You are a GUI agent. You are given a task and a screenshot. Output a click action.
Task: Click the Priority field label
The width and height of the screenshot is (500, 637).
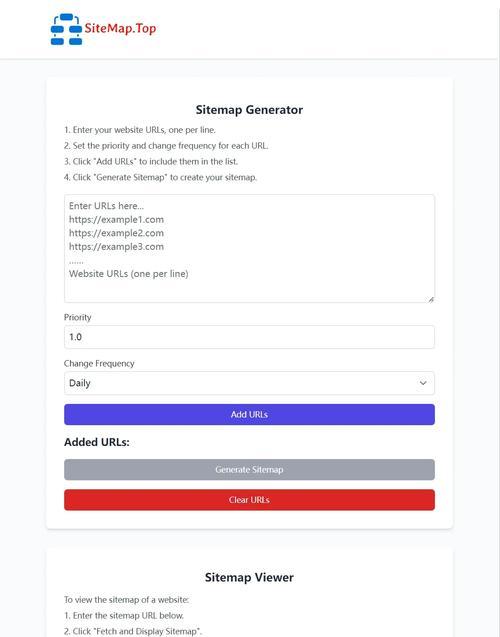point(78,317)
